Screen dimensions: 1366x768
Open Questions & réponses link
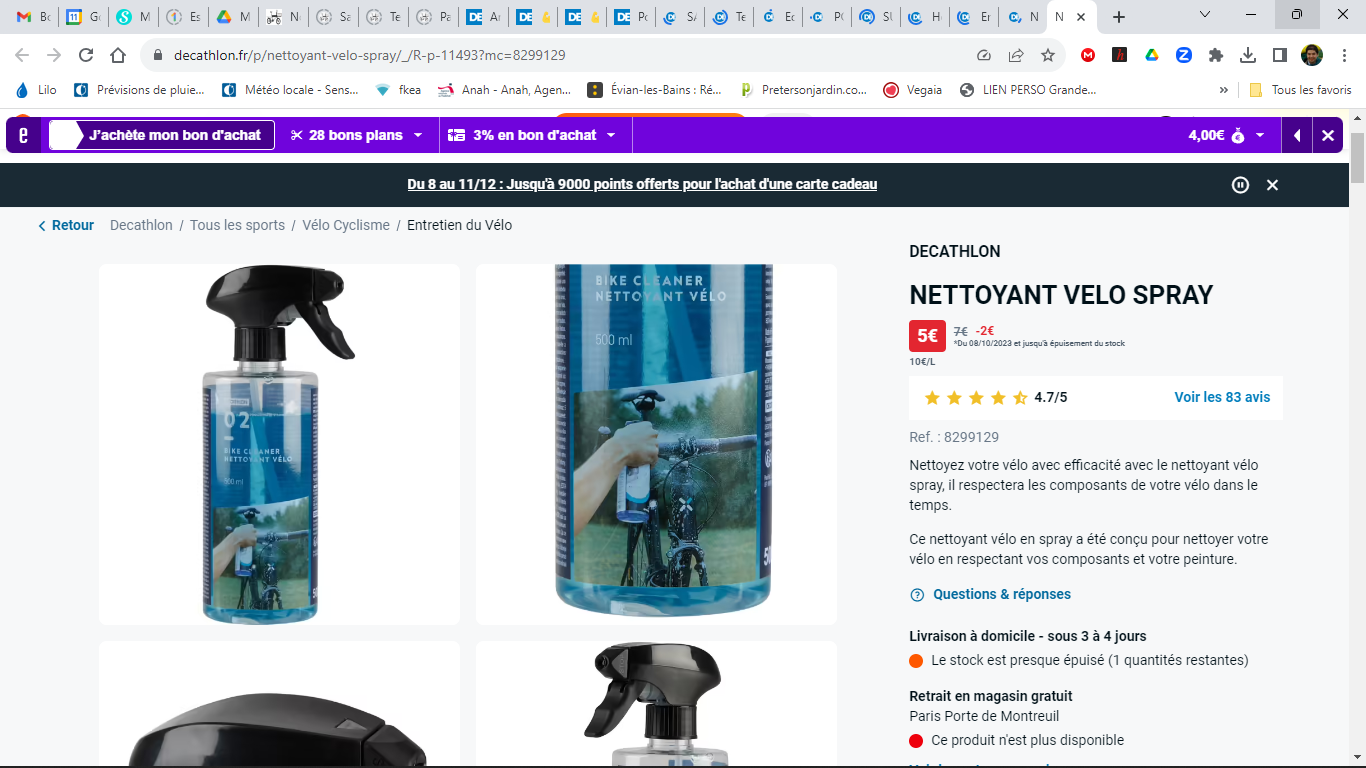(1001, 594)
